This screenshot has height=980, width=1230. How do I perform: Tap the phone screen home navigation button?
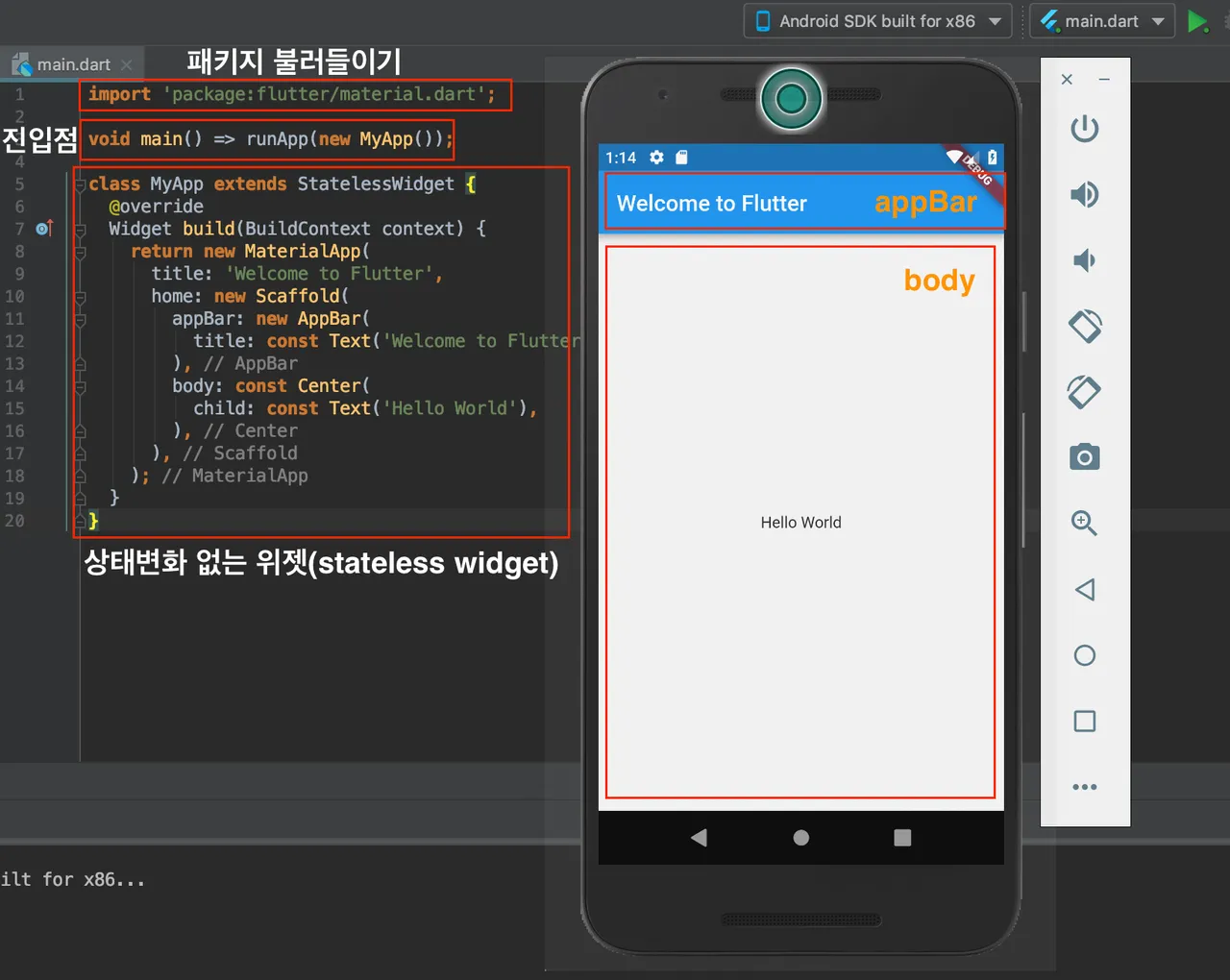point(801,838)
